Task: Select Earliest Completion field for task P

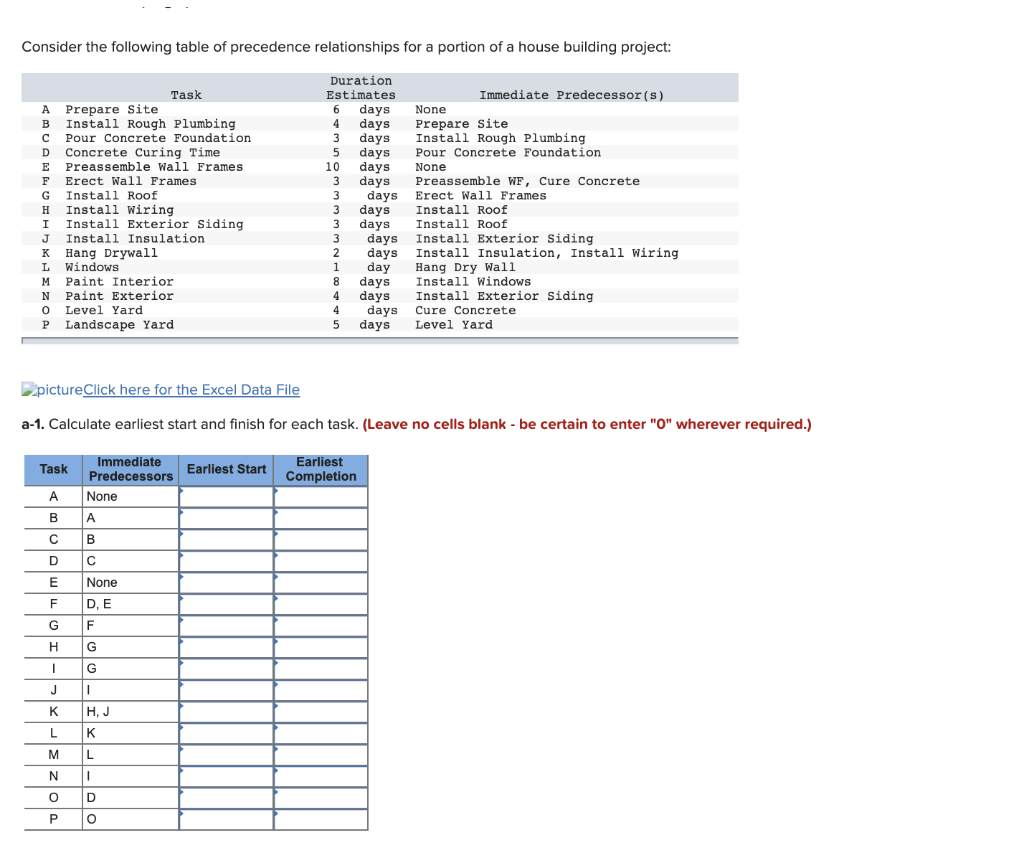Action: click(x=321, y=820)
